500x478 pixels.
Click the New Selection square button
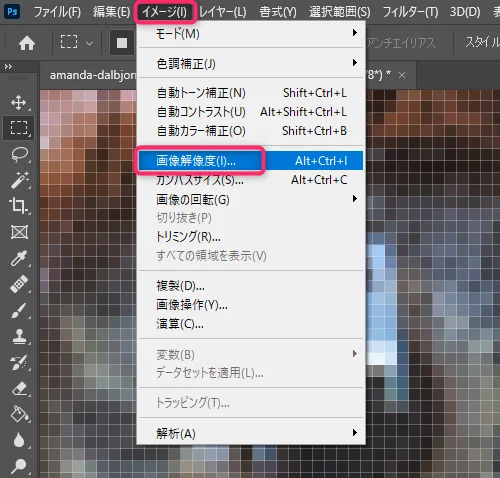coord(122,43)
